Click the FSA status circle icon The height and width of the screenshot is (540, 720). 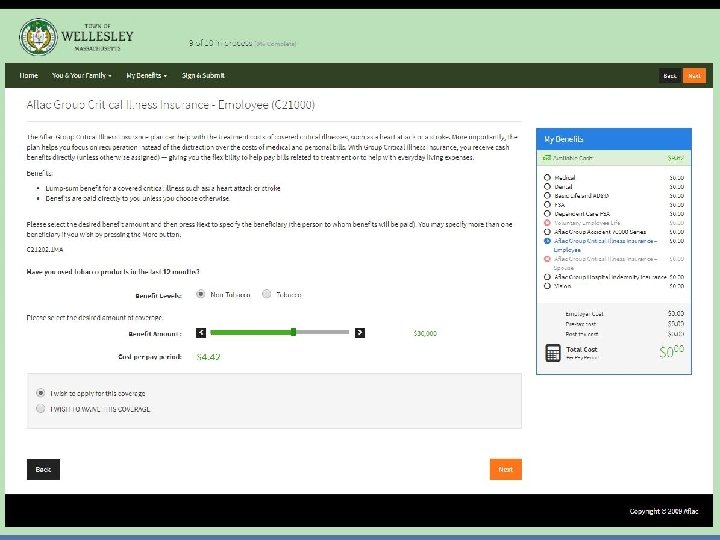547,204
